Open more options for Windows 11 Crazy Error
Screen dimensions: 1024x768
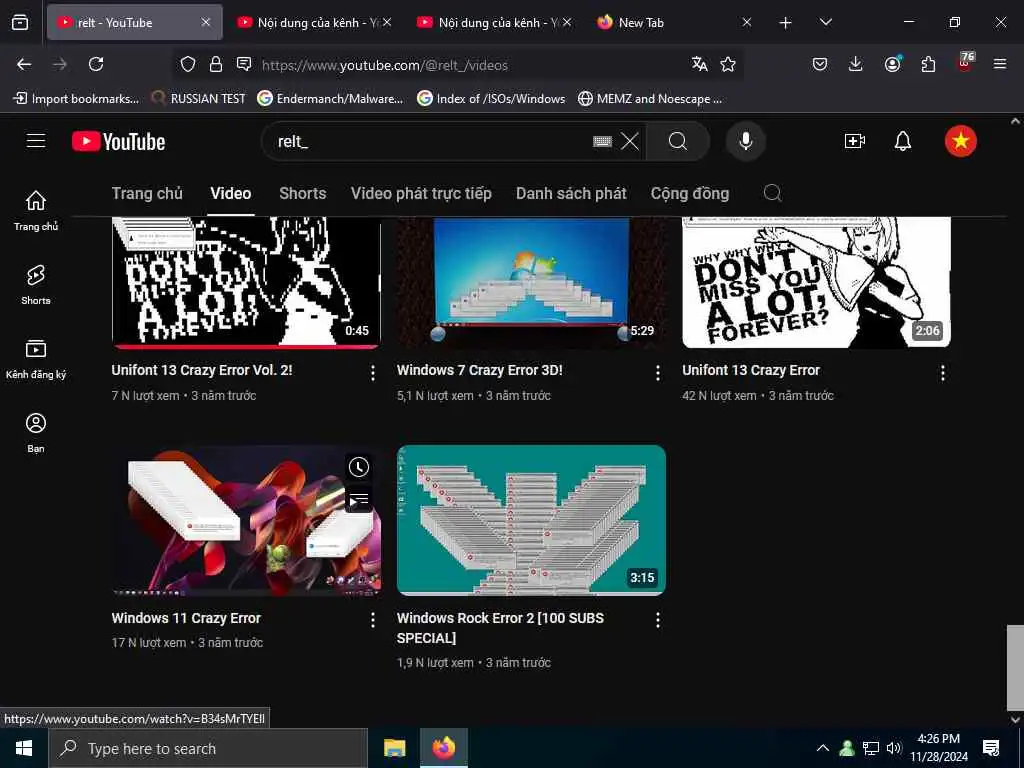tap(373, 620)
